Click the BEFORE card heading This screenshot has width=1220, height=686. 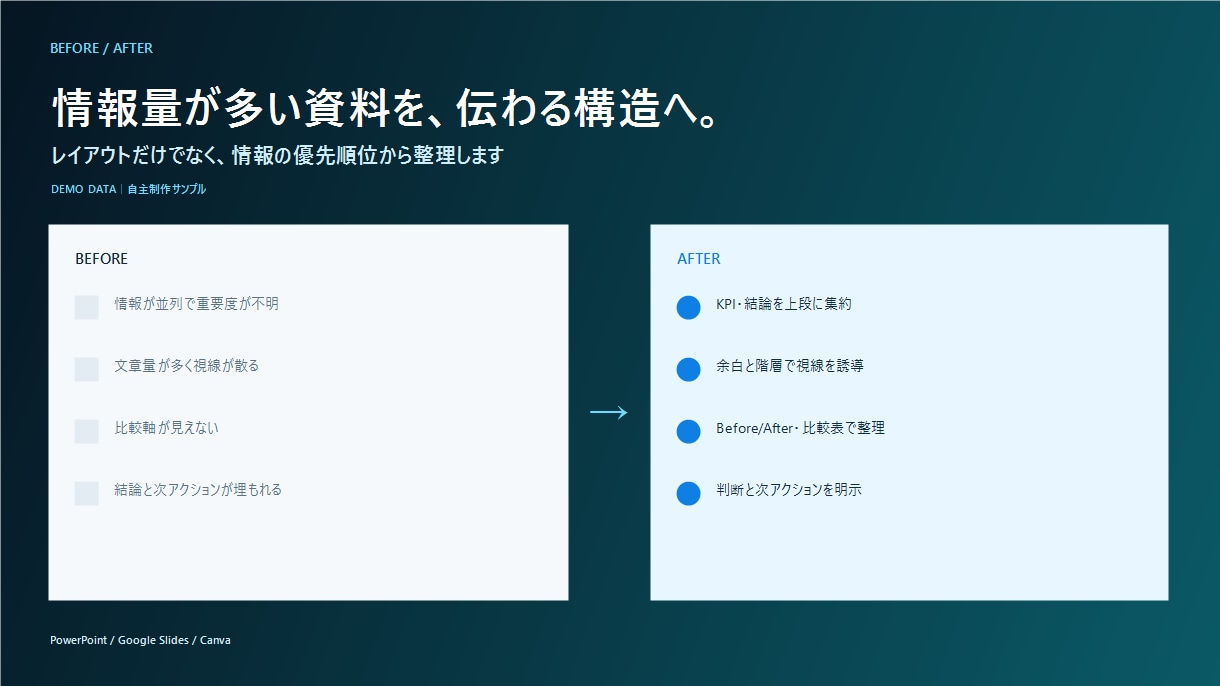[102, 259]
